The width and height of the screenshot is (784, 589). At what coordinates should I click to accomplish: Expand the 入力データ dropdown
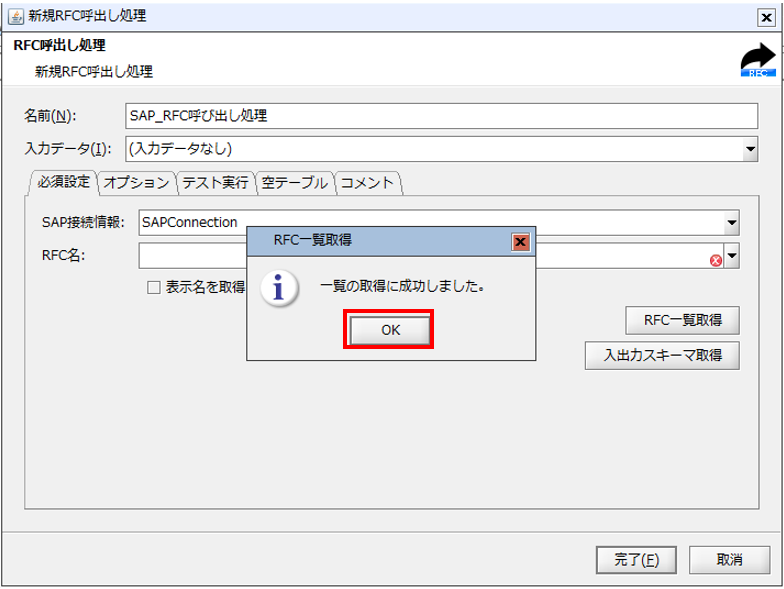coord(750,149)
